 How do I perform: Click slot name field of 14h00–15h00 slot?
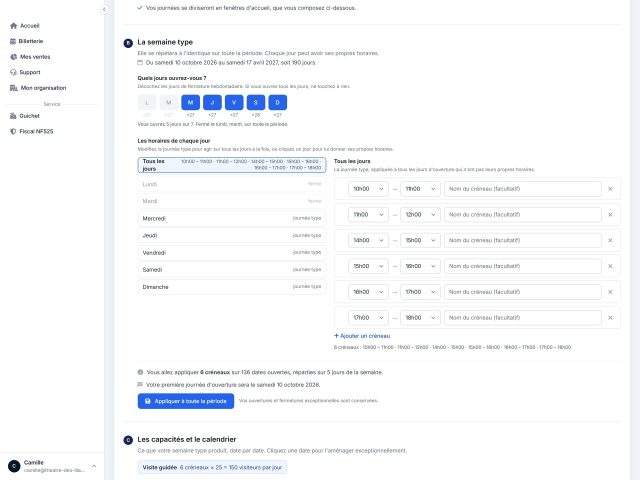point(522,240)
